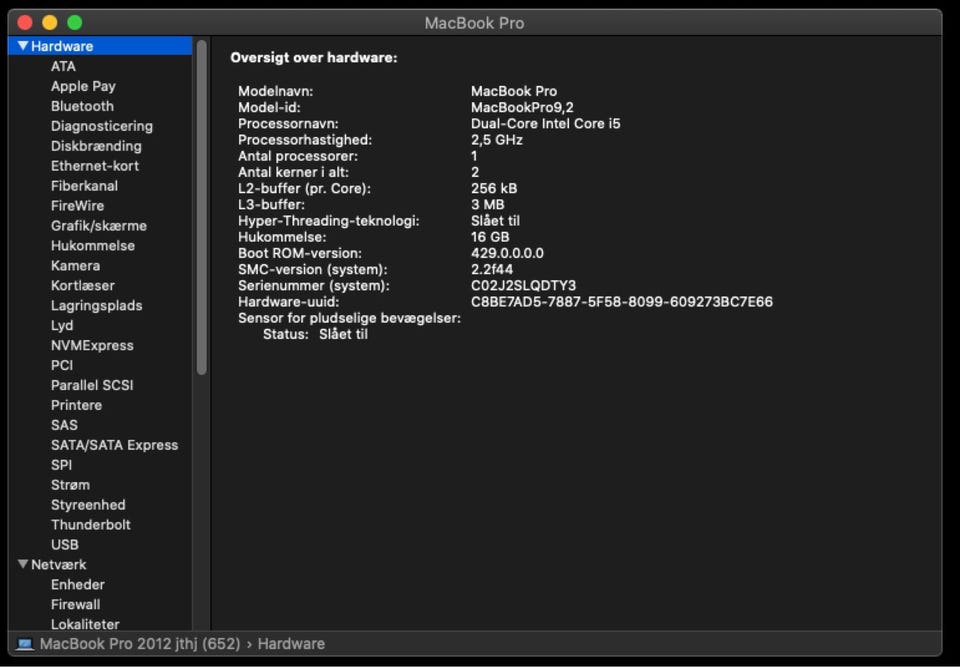The image size is (960, 667).
Task: Choose Parallel SCSI in the sidebar
Action: (x=92, y=385)
